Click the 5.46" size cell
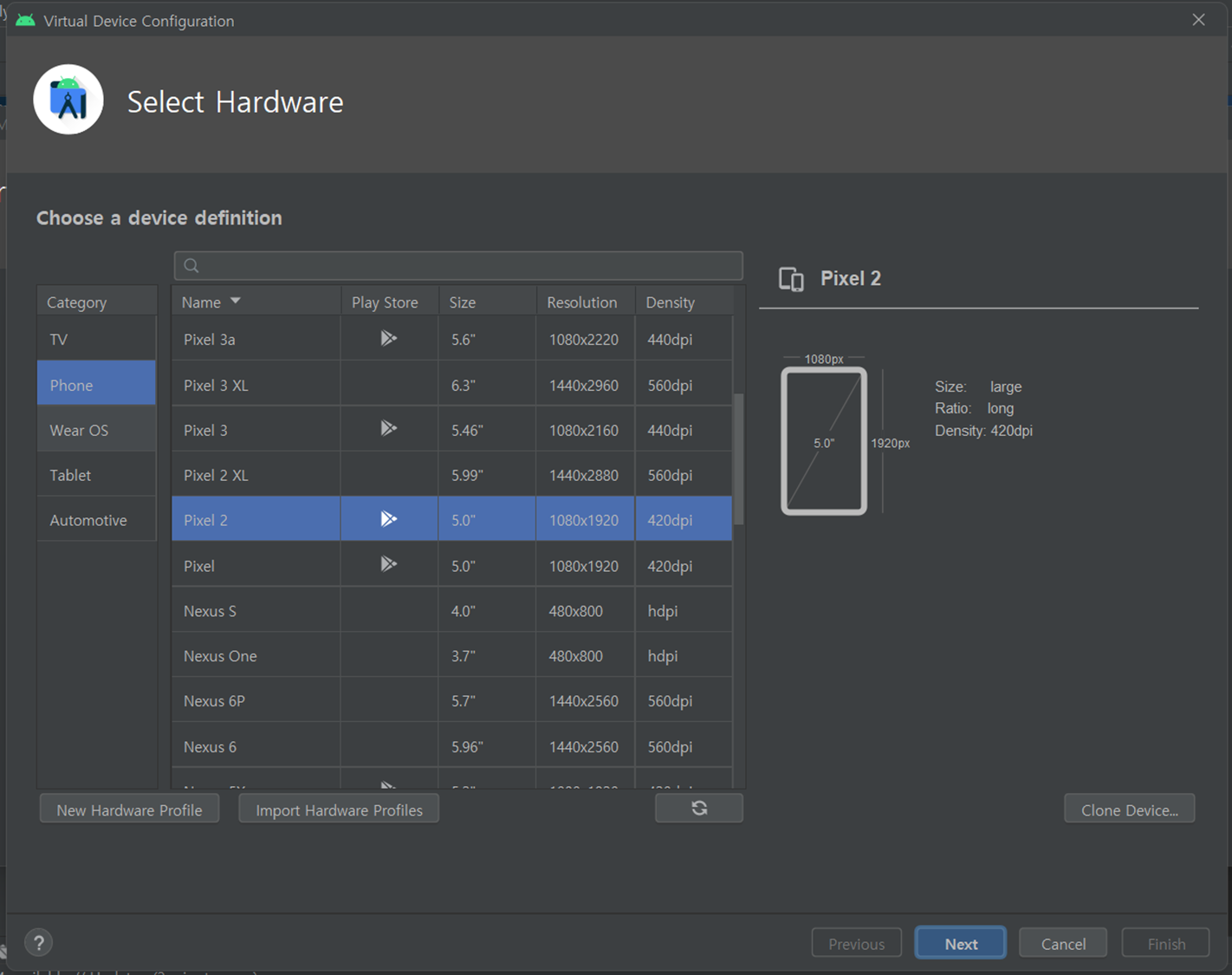The image size is (1232, 975). pyautogui.click(x=487, y=429)
